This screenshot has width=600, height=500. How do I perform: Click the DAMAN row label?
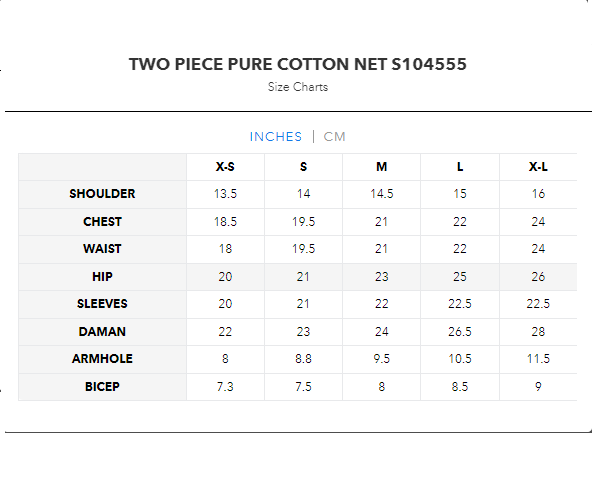(x=102, y=332)
